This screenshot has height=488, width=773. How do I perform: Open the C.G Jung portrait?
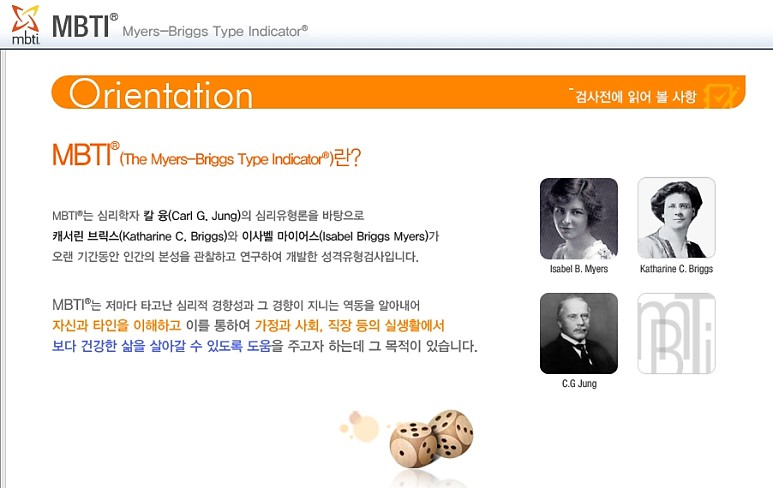point(579,333)
